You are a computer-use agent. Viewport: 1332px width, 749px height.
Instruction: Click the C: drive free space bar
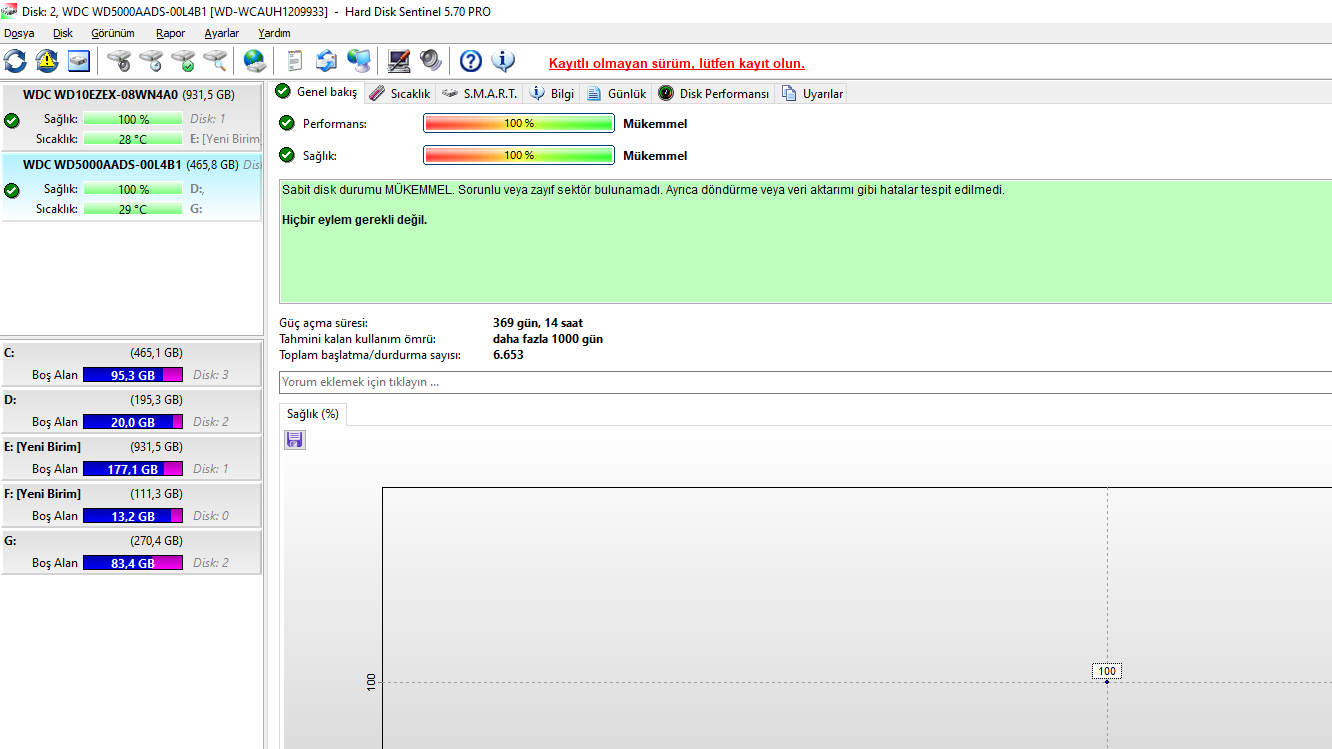133,375
